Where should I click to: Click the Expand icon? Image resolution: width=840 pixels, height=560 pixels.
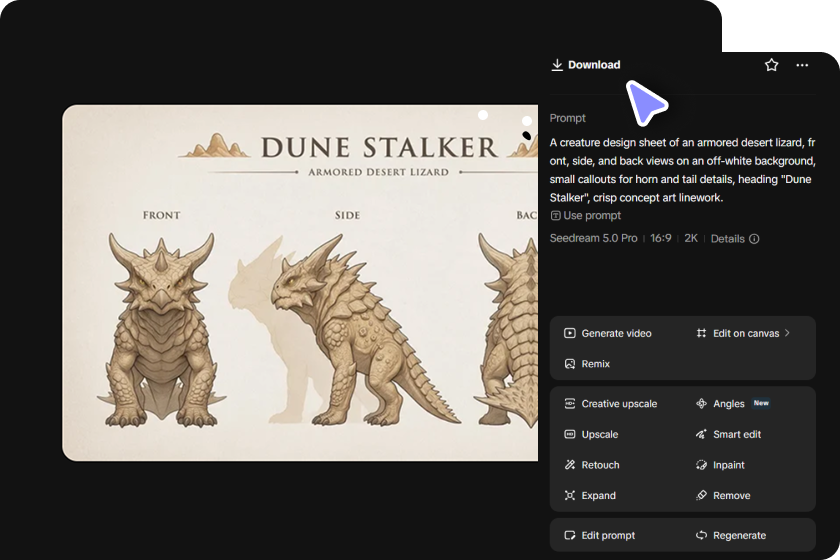pos(569,496)
